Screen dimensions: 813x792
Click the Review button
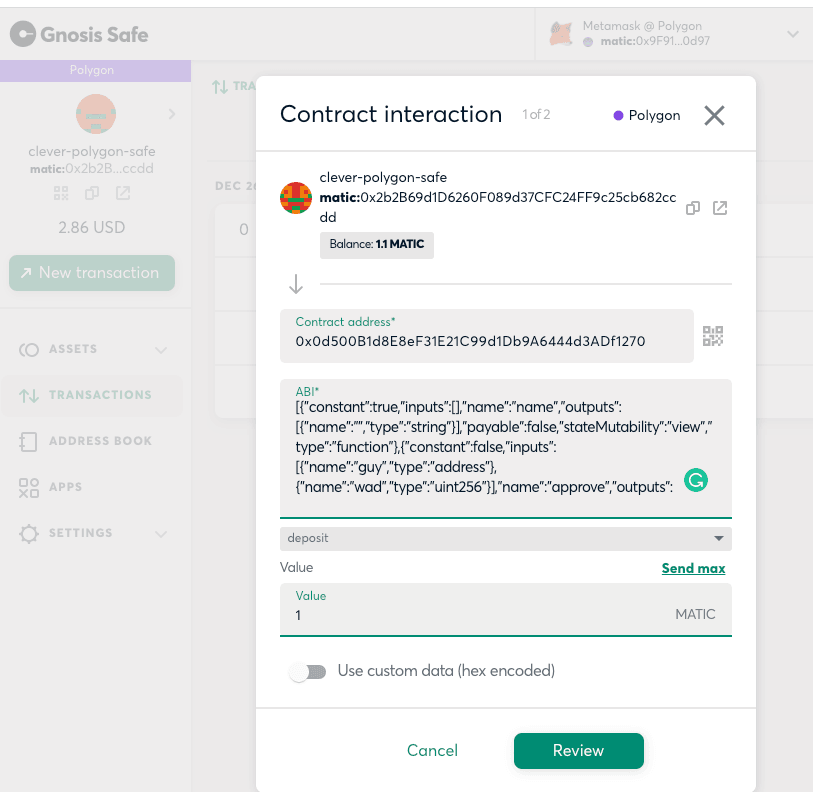tap(579, 751)
